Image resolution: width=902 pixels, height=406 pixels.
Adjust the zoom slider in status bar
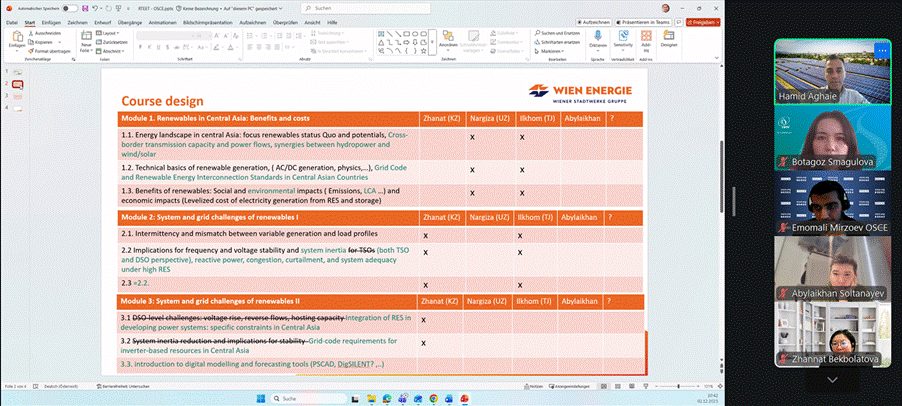(x=676, y=385)
